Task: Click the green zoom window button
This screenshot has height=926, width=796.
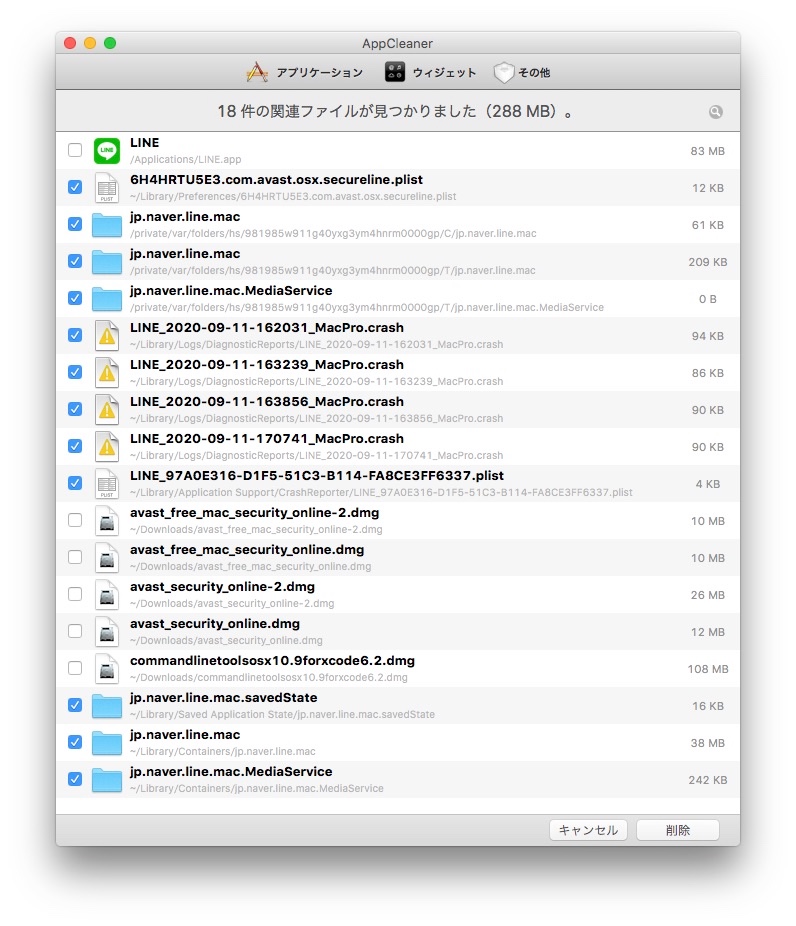Action: tap(110, 43)
